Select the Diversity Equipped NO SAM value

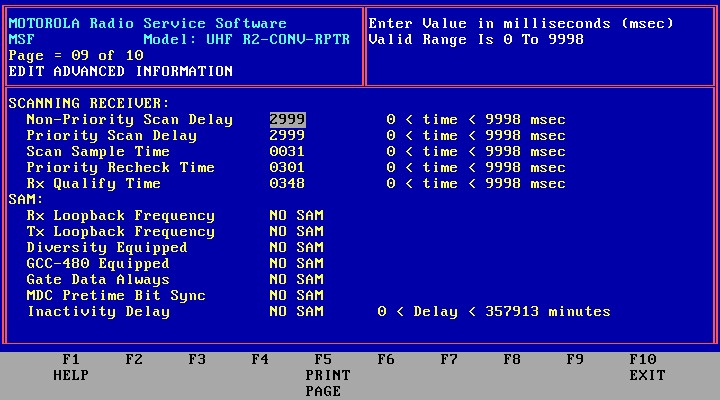pos(297,248)
